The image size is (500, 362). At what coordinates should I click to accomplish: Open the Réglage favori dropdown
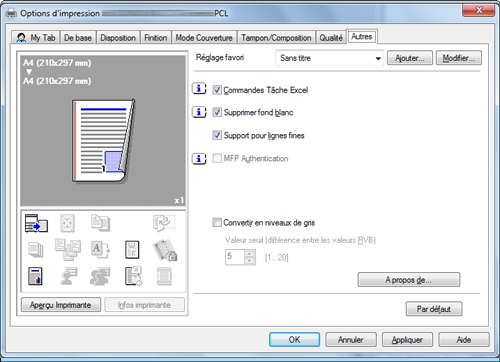(x=329, y=58)
